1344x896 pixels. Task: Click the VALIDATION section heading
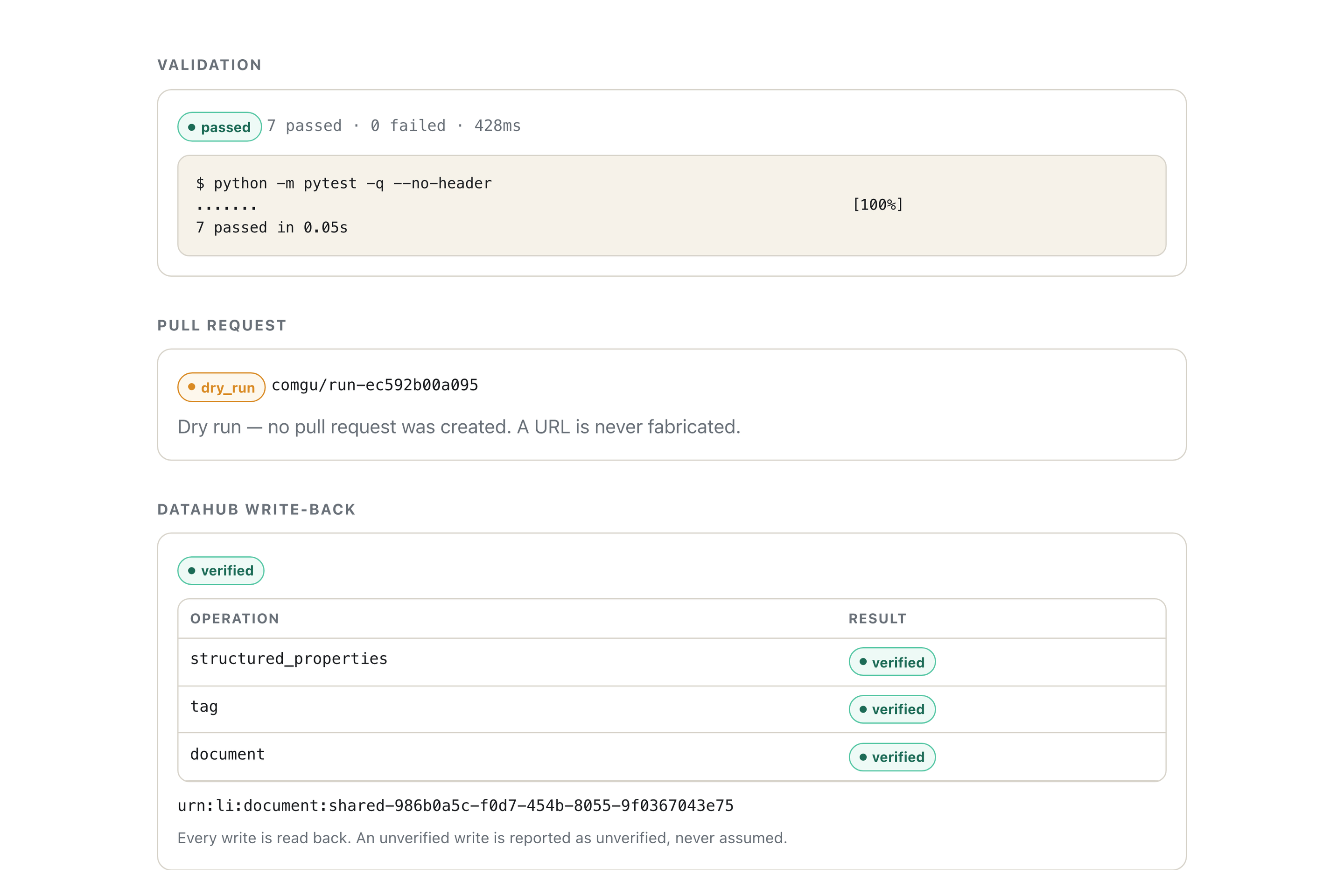click(210, 65)
